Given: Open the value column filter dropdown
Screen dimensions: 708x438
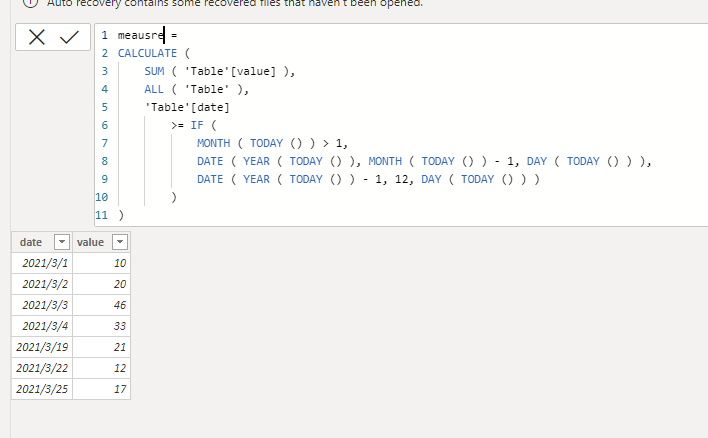Looking at the screenshot, I should point(120,242).
